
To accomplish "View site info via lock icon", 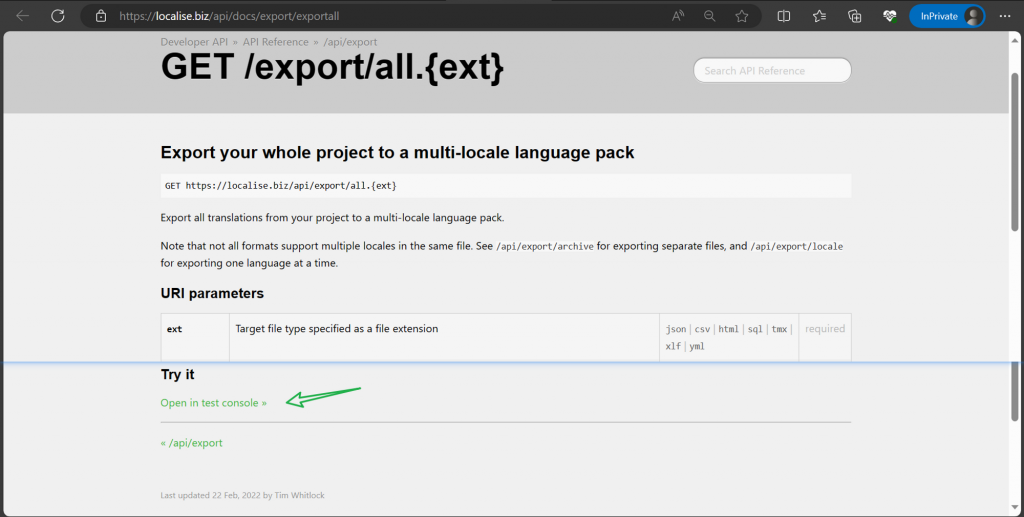I will 101,16.
